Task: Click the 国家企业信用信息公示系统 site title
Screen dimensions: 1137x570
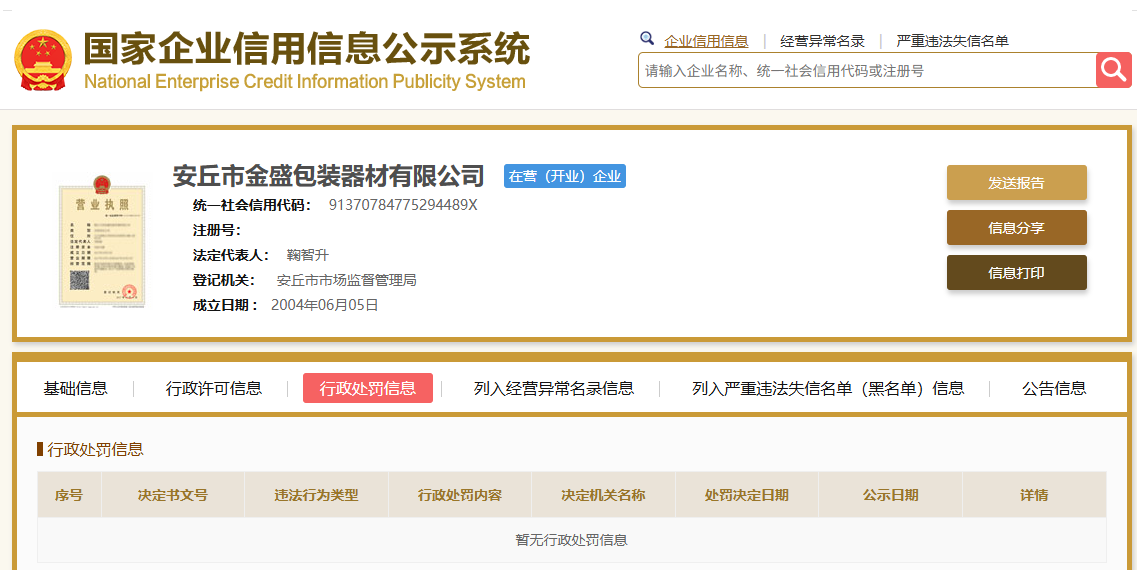Action: (307, 49)
